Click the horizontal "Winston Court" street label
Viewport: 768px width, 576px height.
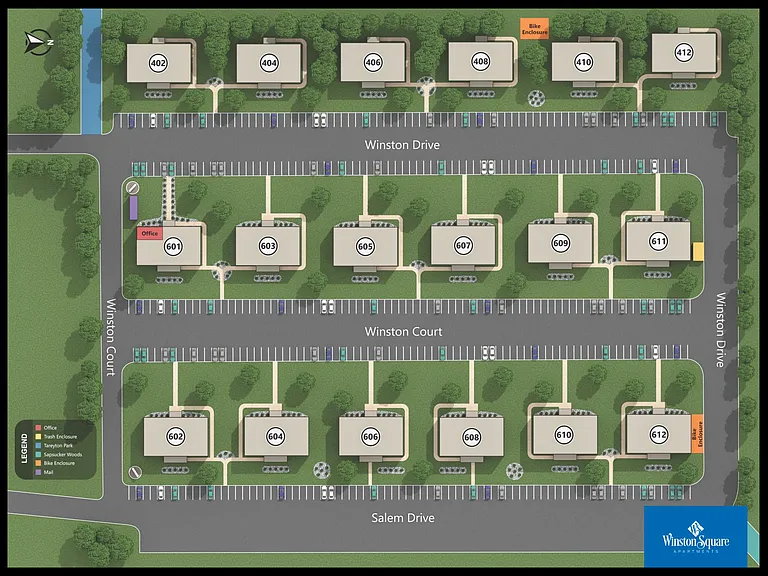point(403,332)
